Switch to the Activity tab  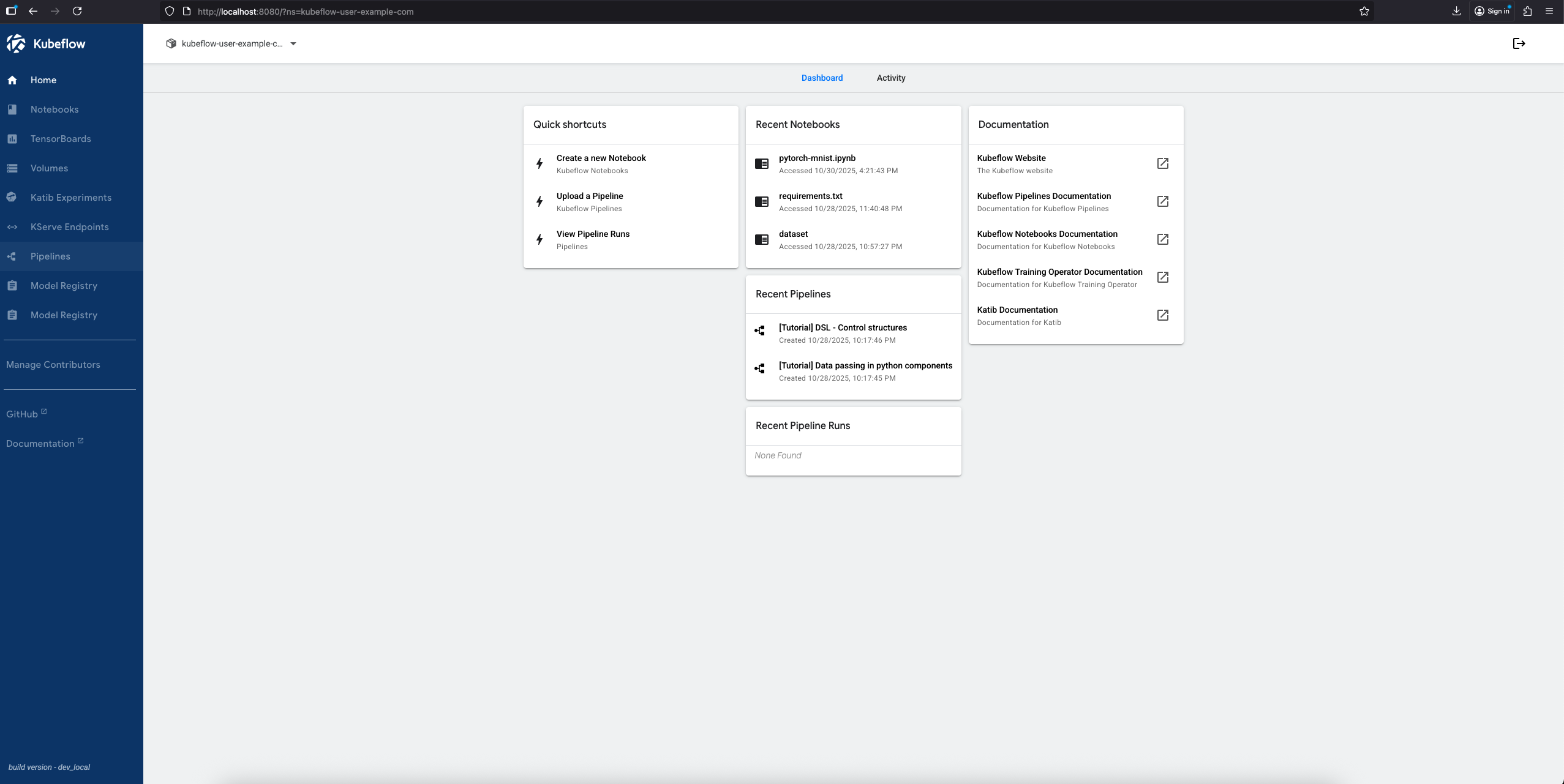coord(890,78)
